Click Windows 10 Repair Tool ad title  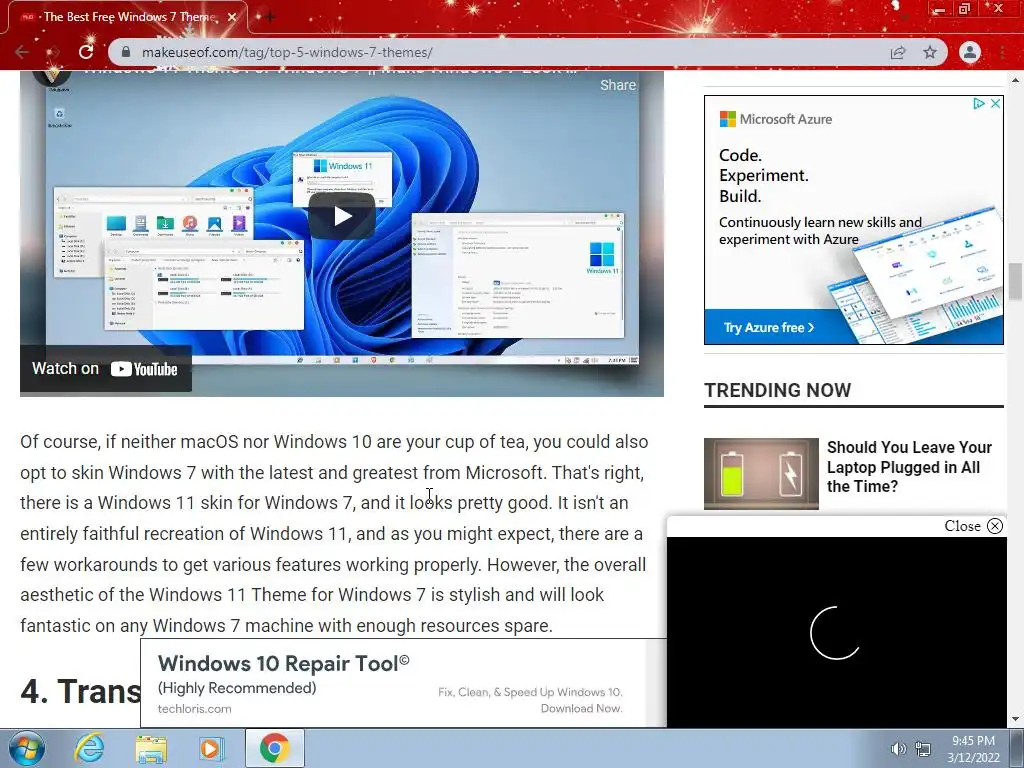pos(283,664)
